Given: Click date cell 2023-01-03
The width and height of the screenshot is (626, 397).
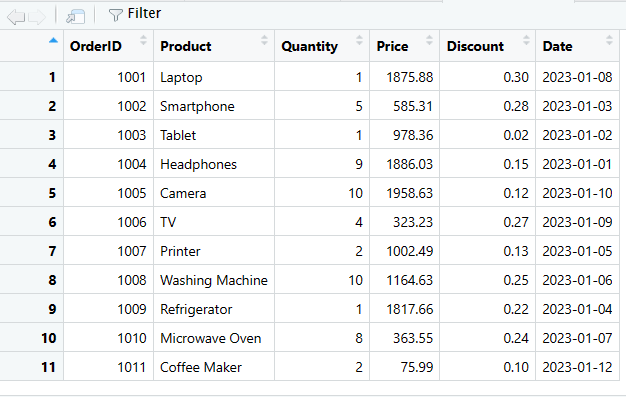Looking at the screenshot, I should click(577, 106).
